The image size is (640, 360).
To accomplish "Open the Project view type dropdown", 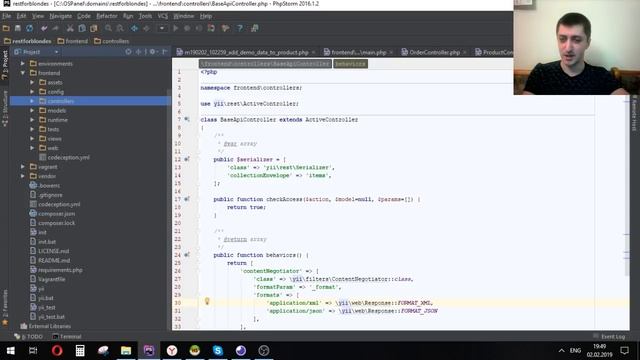I will (56, 52).
